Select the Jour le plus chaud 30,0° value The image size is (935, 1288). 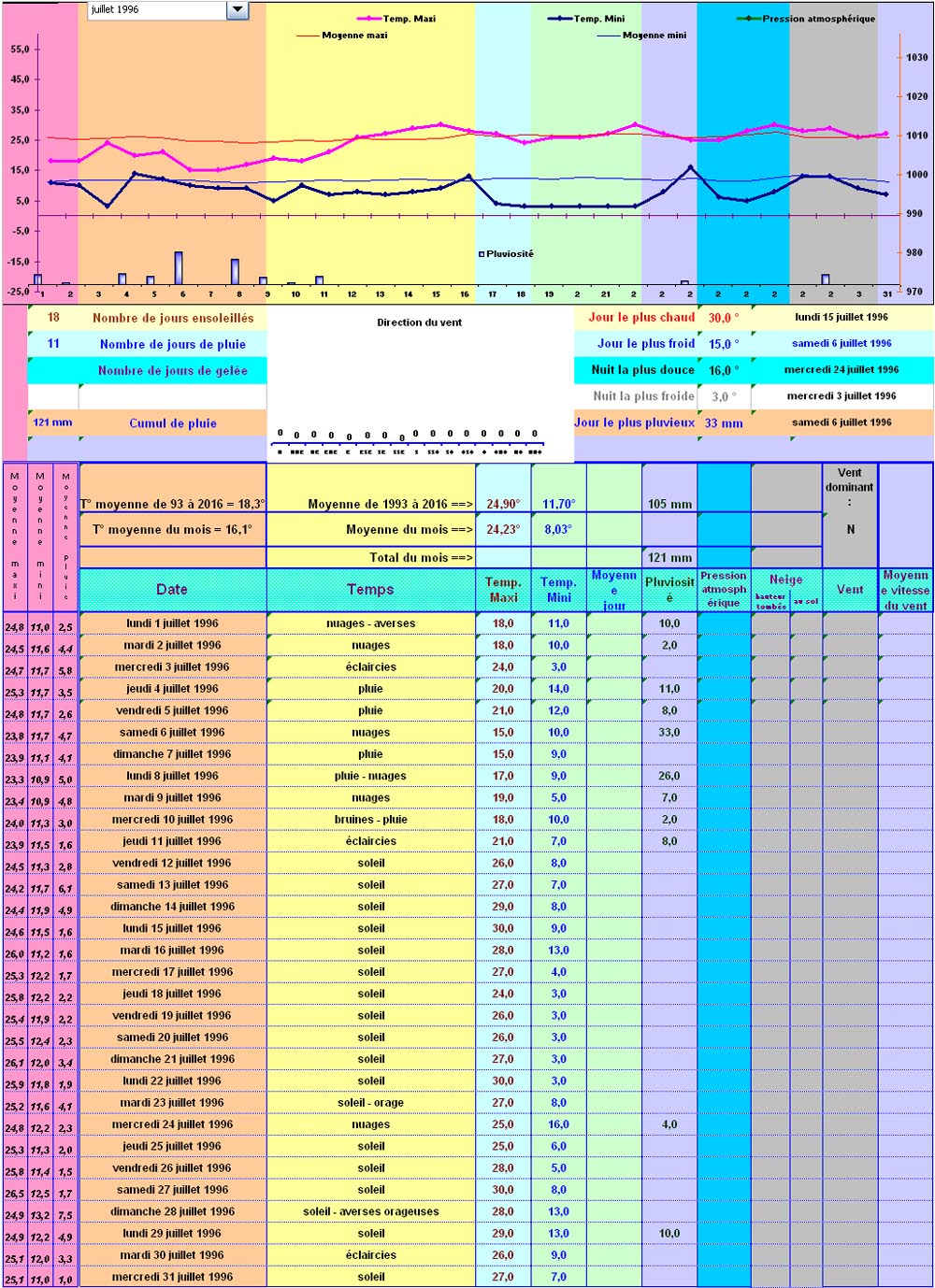pyautogui.click(x=723, y=318)
